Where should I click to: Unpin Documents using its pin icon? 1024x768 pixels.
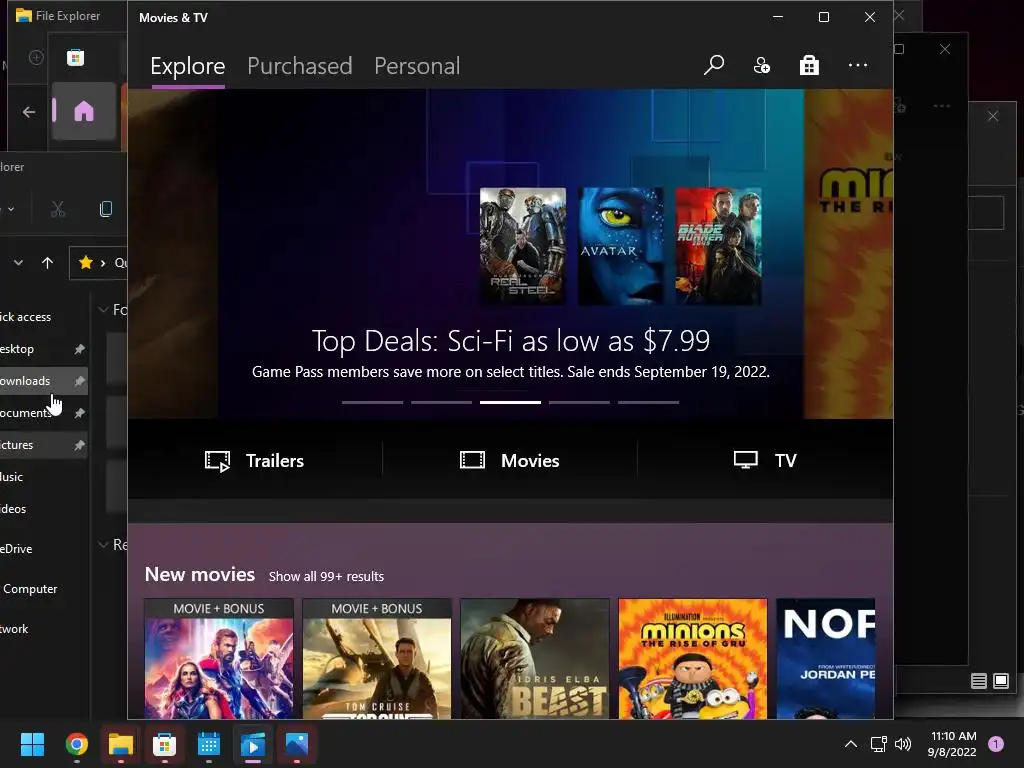pyautogui.click(x=80, y=413)
